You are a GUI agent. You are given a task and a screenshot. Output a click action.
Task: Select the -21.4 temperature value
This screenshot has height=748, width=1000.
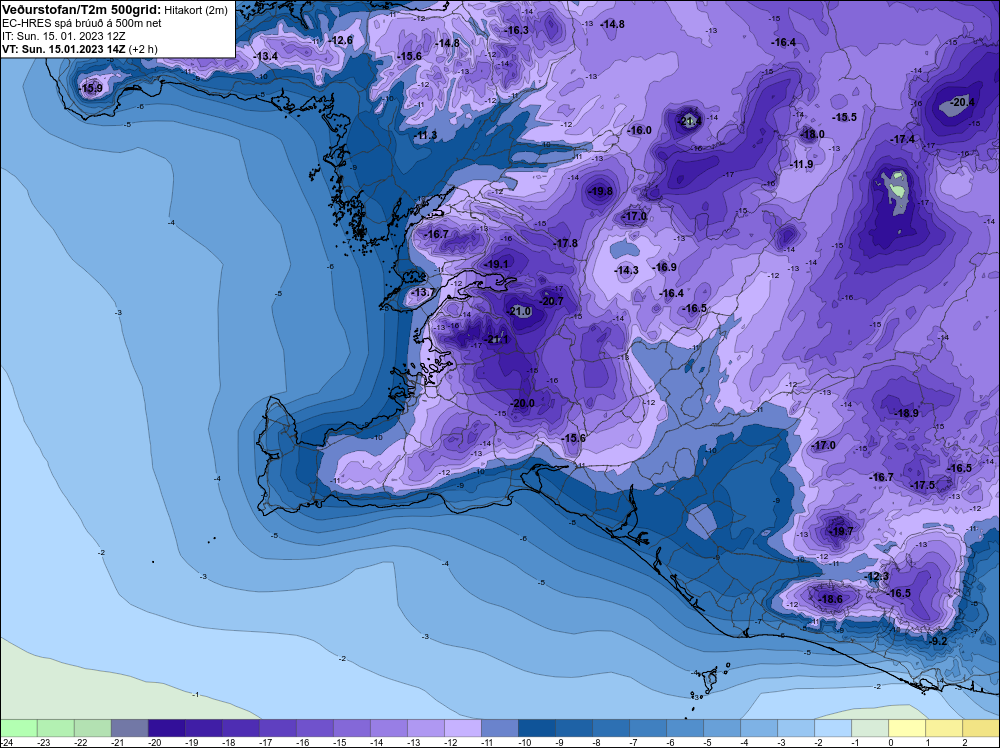(691, 121)
